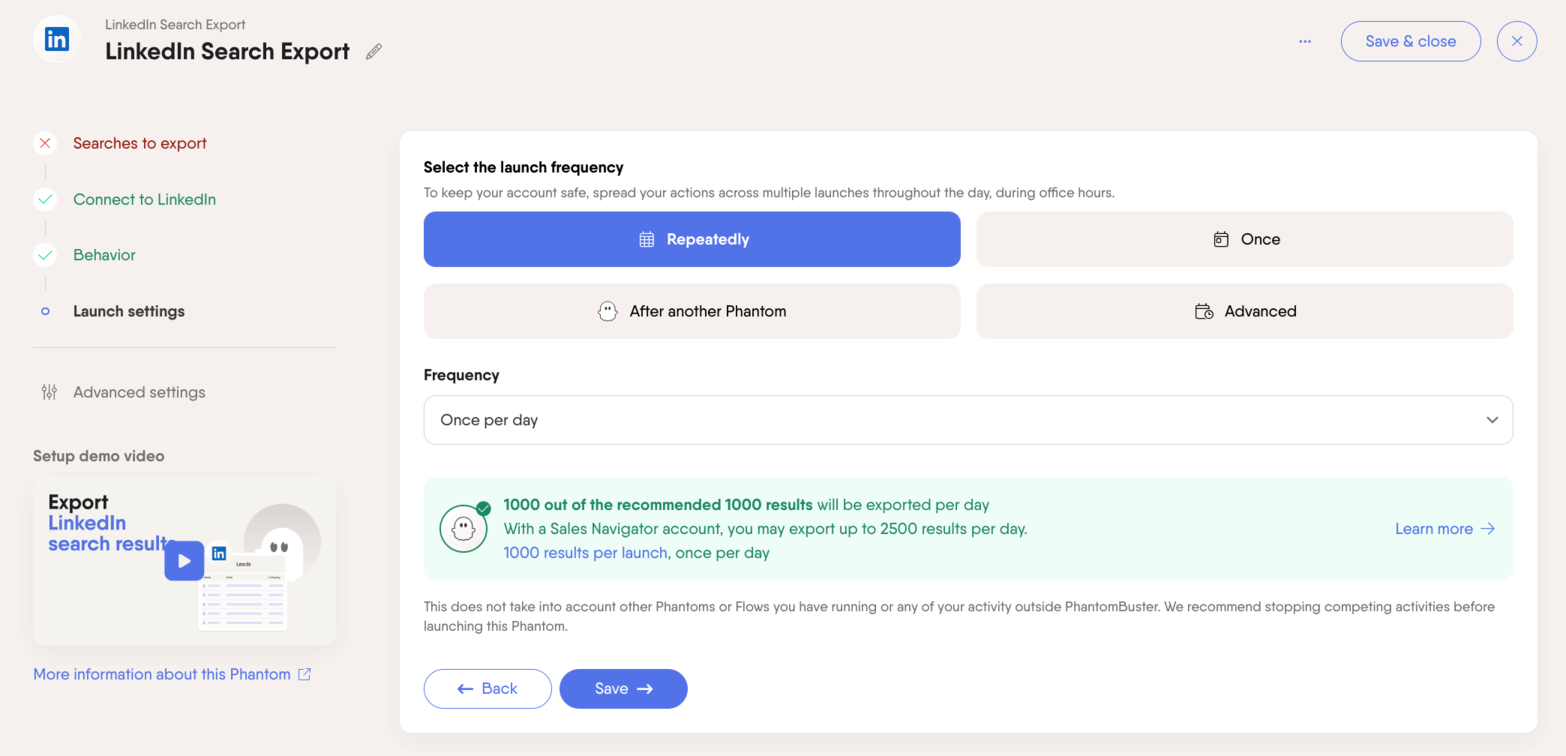Viewport: 1566px width, 756px height.
Task: Go to Connect to LinkedIn step
Action: click(144, 199)
